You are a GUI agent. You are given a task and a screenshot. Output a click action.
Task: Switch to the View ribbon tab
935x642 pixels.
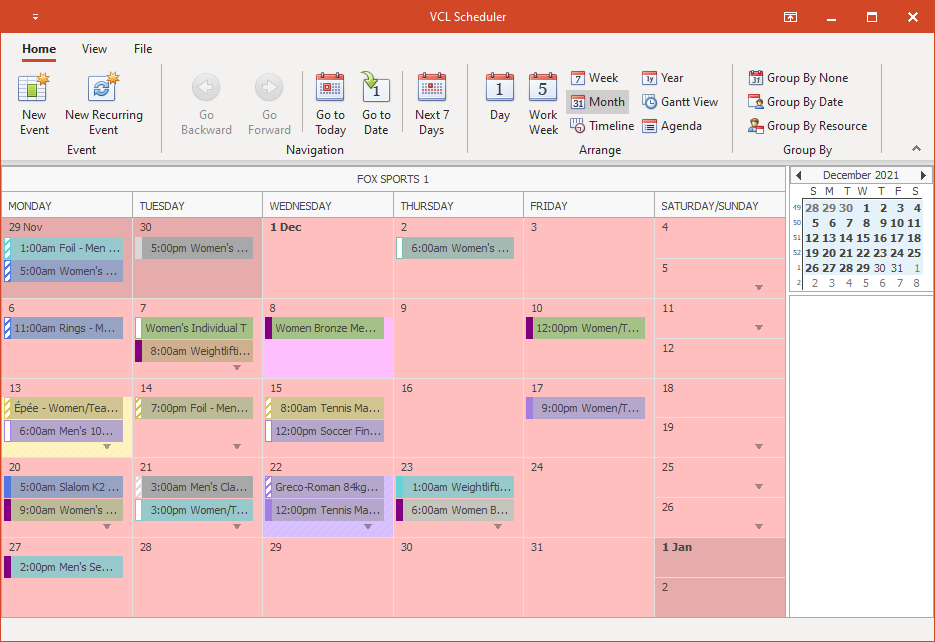click(94, 49)
